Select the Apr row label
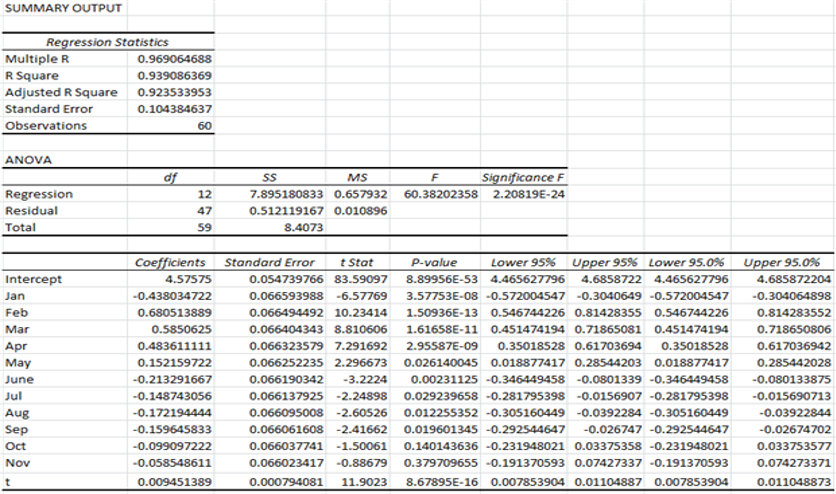 click(x=15, y=346)
